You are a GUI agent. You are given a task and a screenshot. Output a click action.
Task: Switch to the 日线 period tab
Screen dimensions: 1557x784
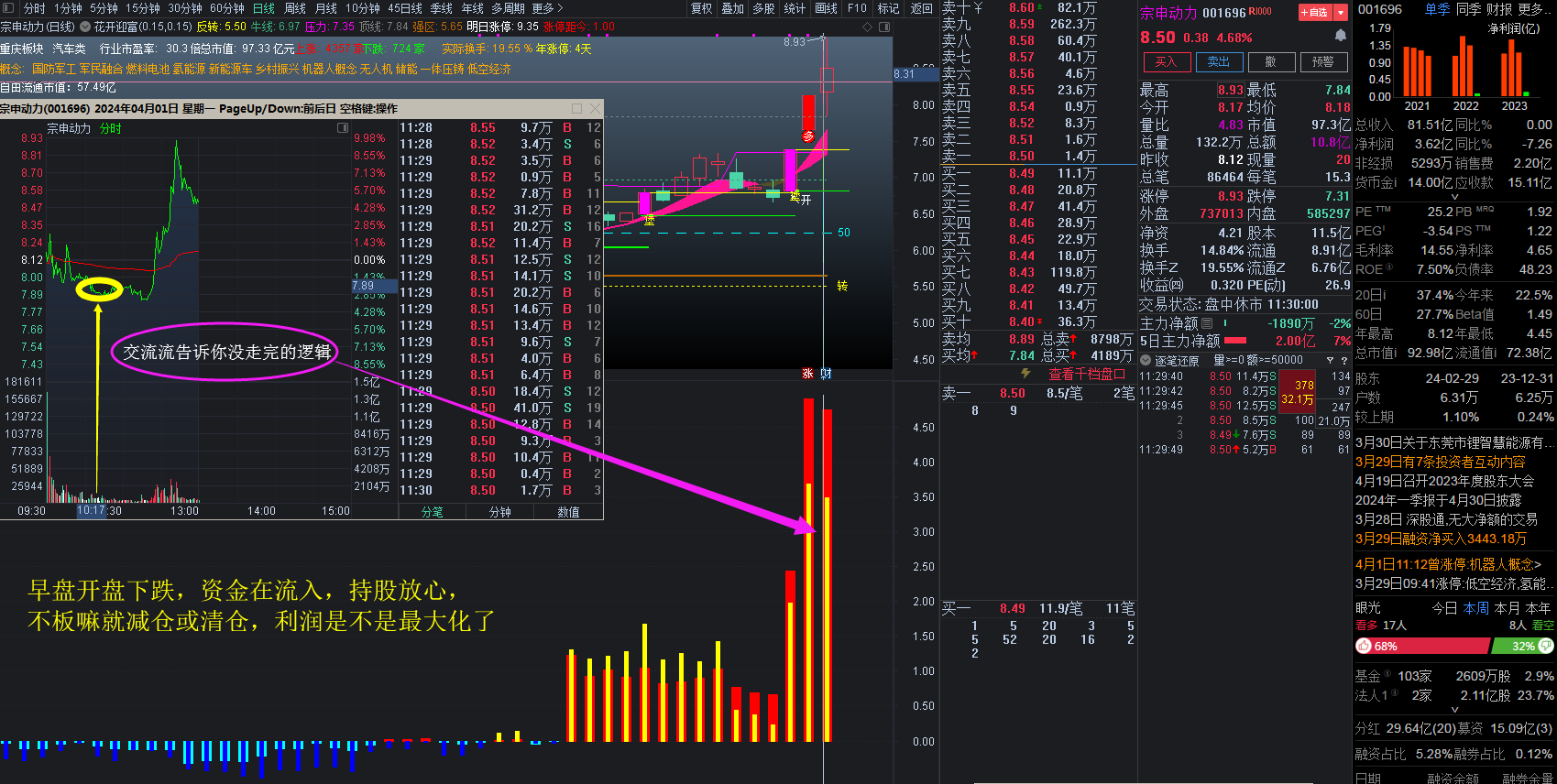[263, 8]
